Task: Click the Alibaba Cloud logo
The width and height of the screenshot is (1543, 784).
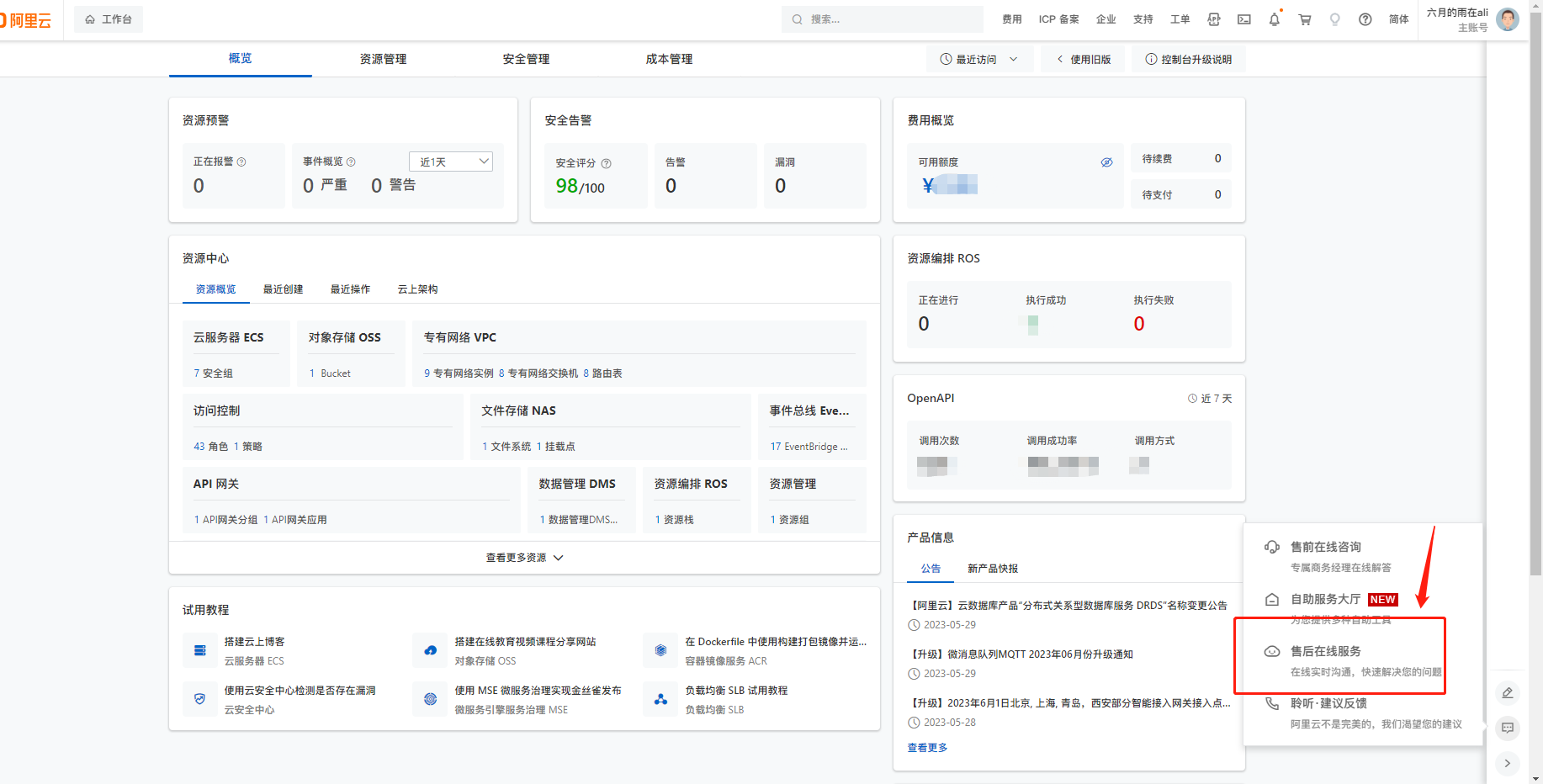Action: point(25,20)
